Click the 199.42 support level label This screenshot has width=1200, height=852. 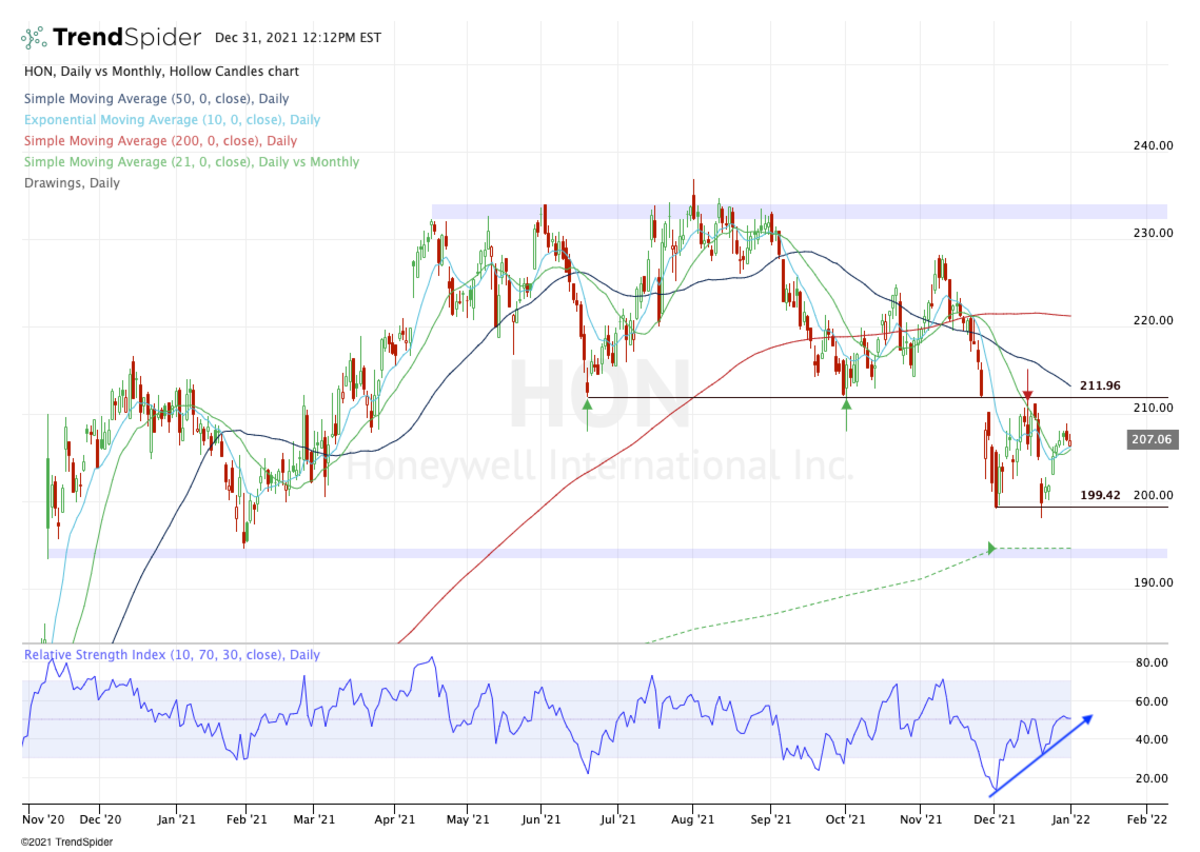point(1100,494)
